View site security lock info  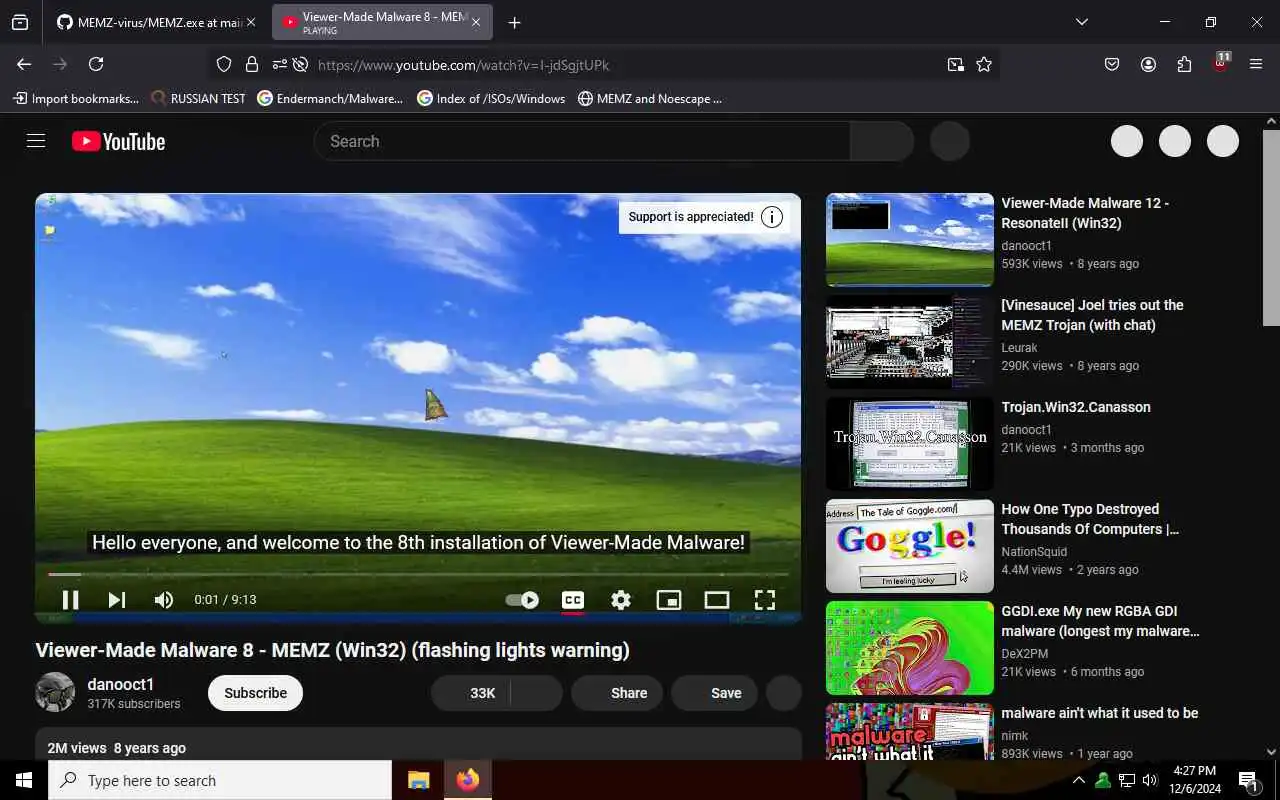pos(252,64)
